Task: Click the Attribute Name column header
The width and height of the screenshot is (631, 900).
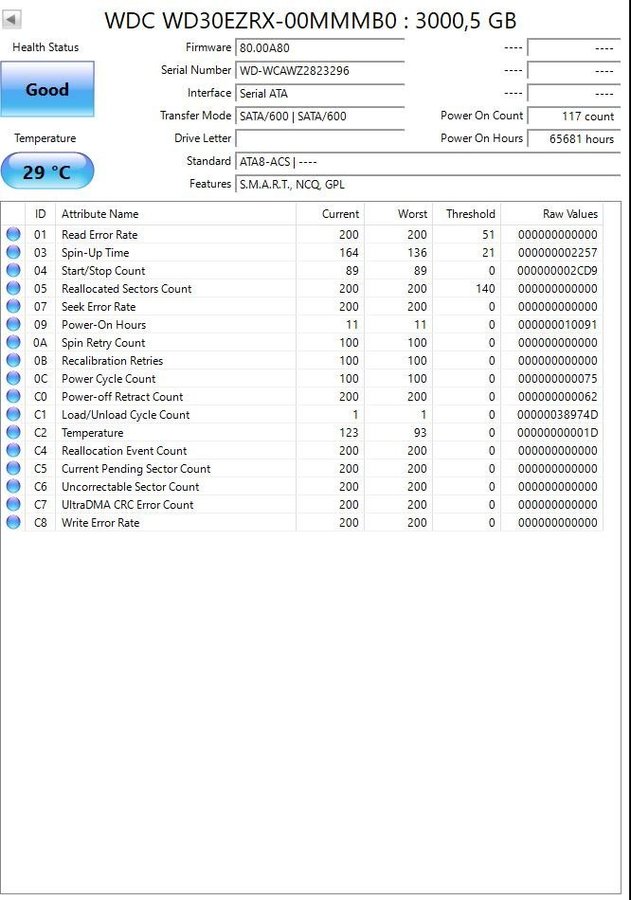Action: click(176, 214)
